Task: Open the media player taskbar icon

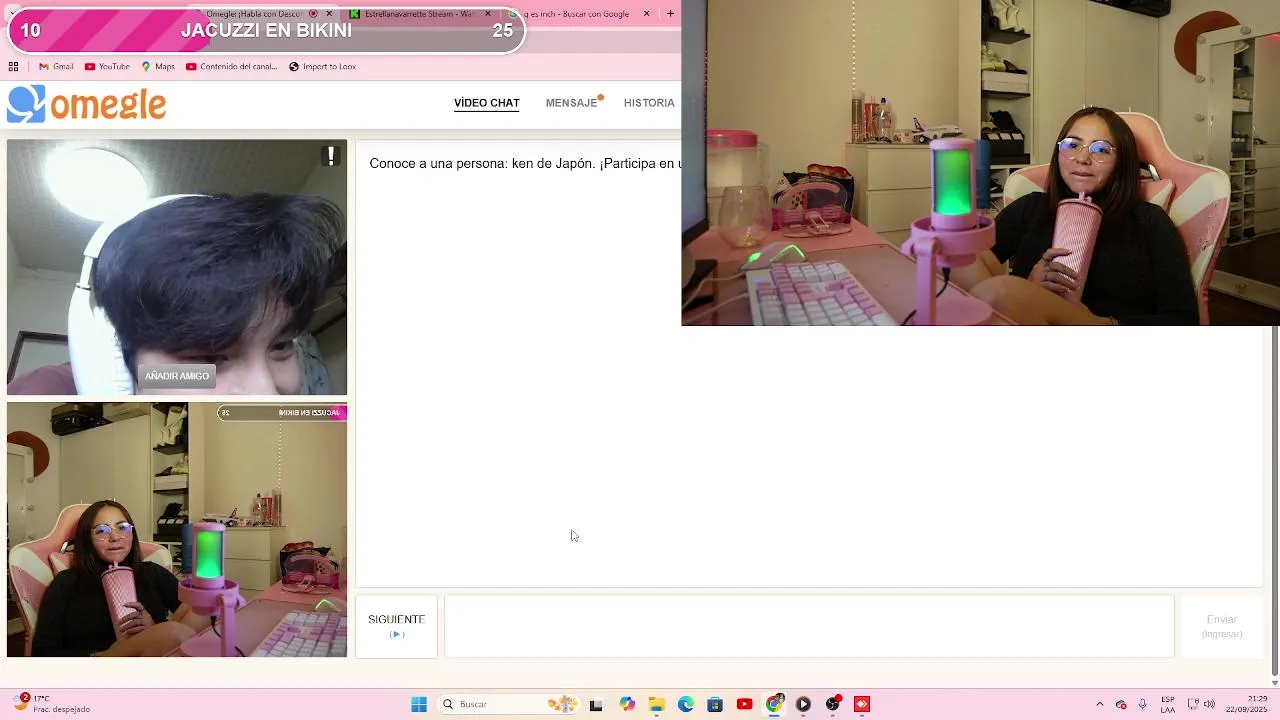Action: point(803,704)
